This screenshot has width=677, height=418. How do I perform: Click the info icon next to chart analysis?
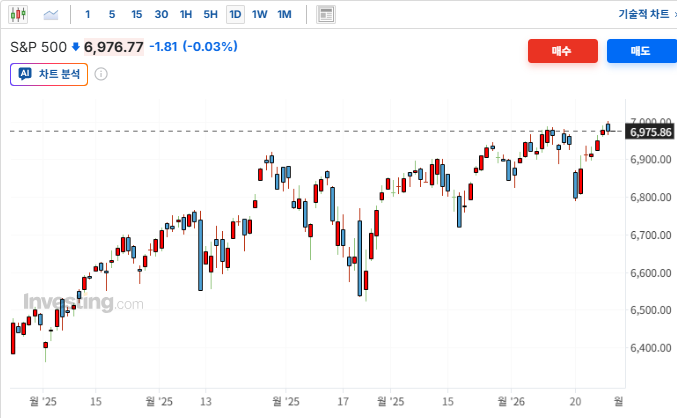101,74
